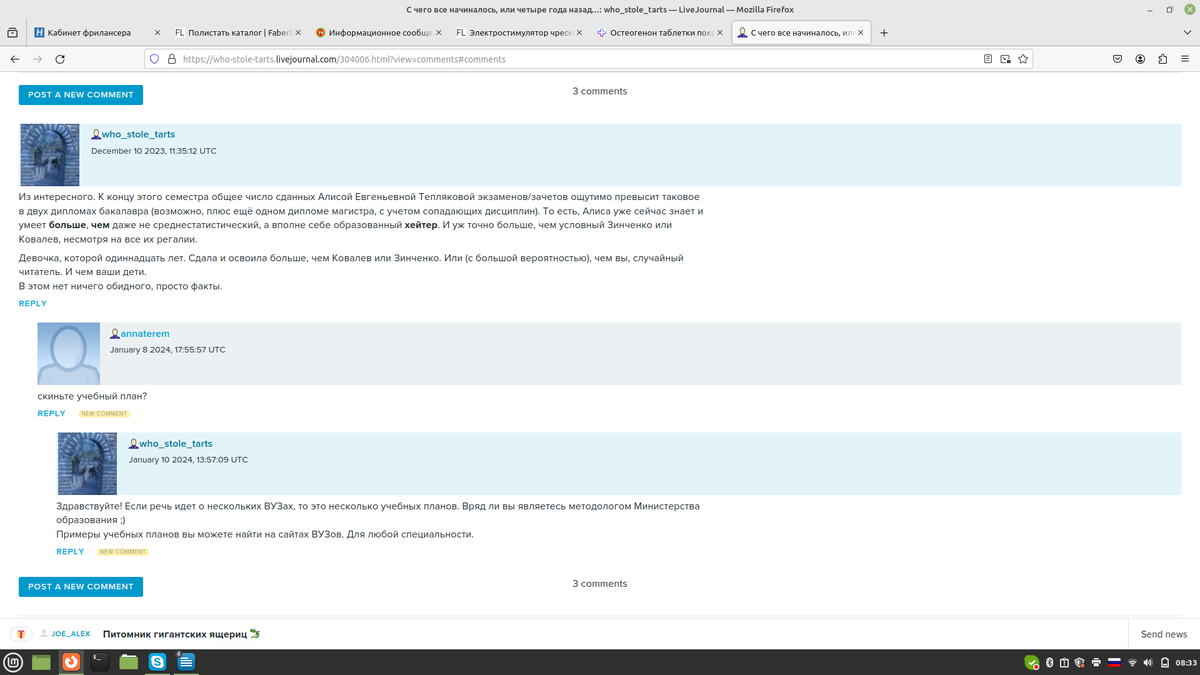The image size is (1200, 675).
Task: Click the upper POST A NEW COMMENT button
Action: tap(81, 95)
